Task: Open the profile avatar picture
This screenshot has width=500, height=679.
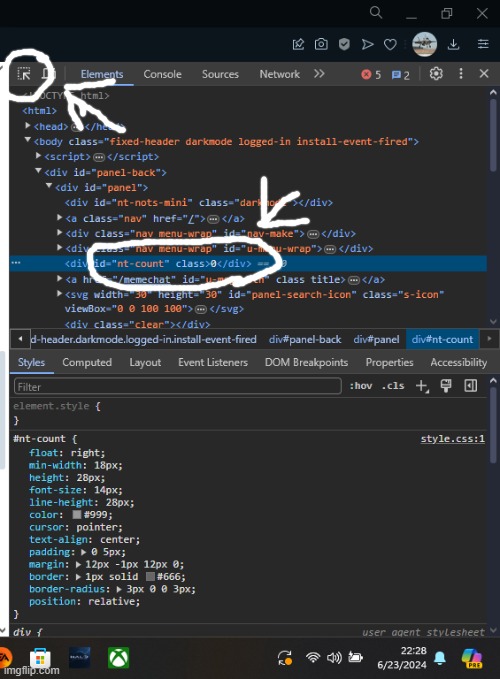Action: (424, 44)
